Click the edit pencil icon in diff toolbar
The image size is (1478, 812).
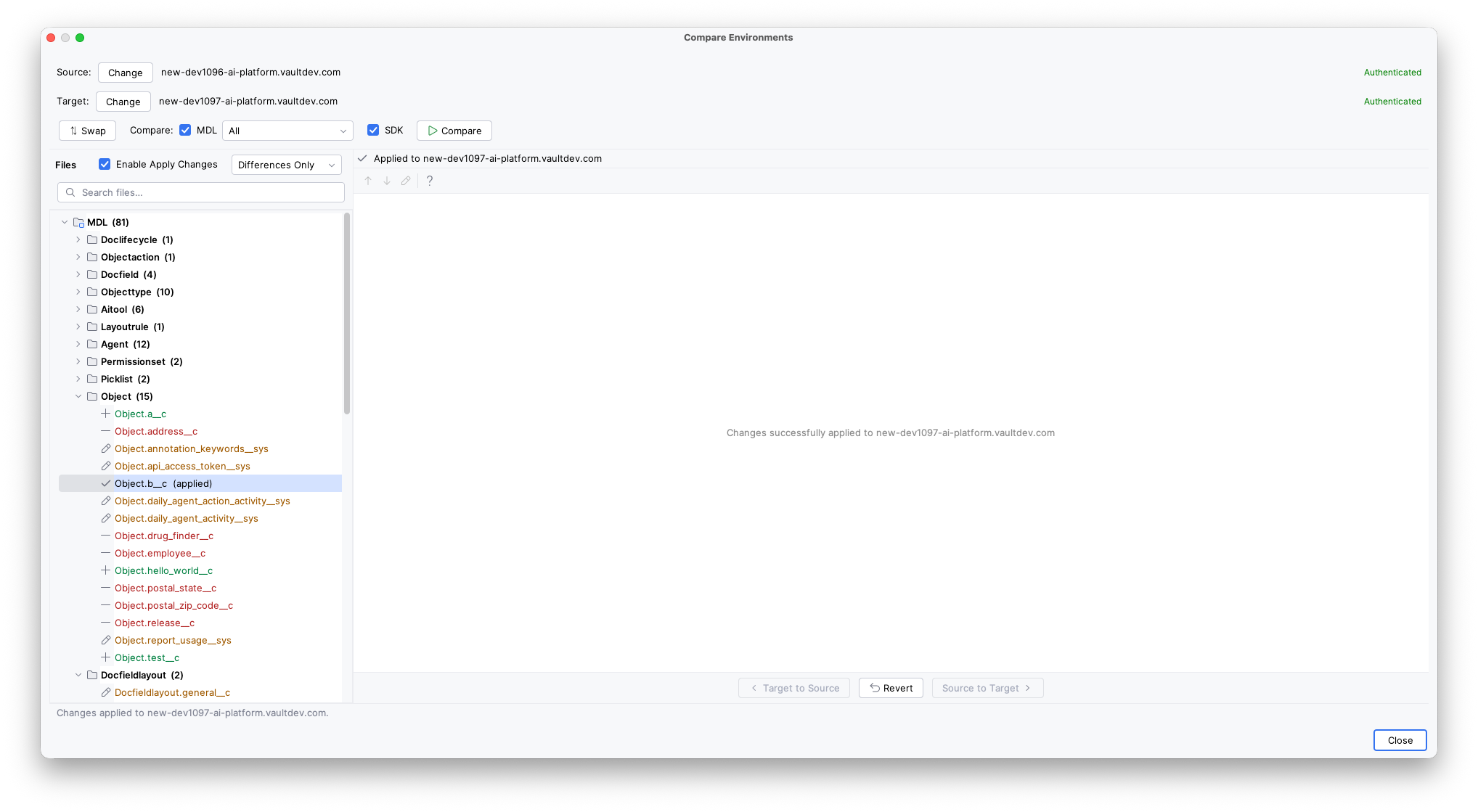406,181
